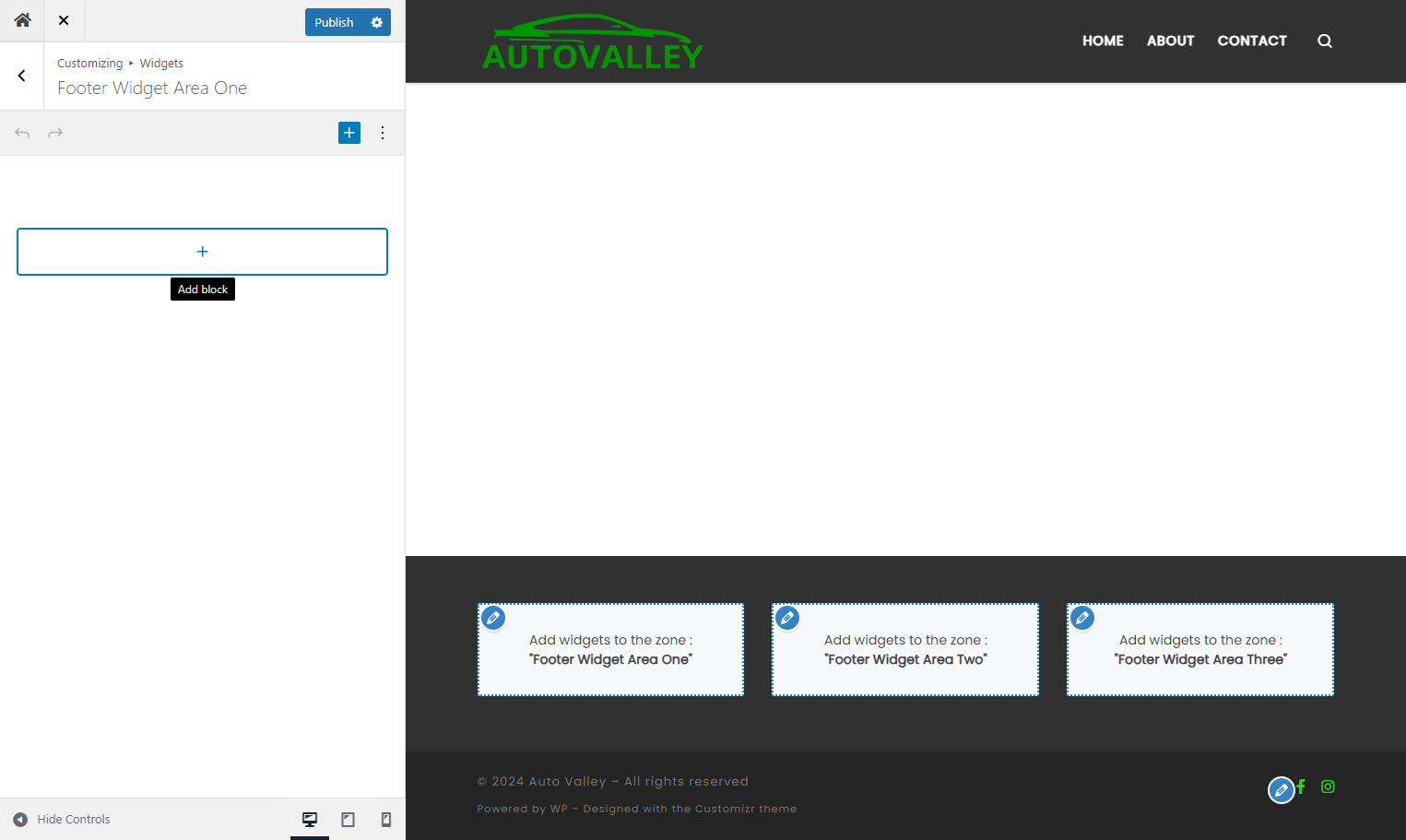Add a block in the empty widget area
Viewport: 1406px width, 840px height.
[202, 252]
